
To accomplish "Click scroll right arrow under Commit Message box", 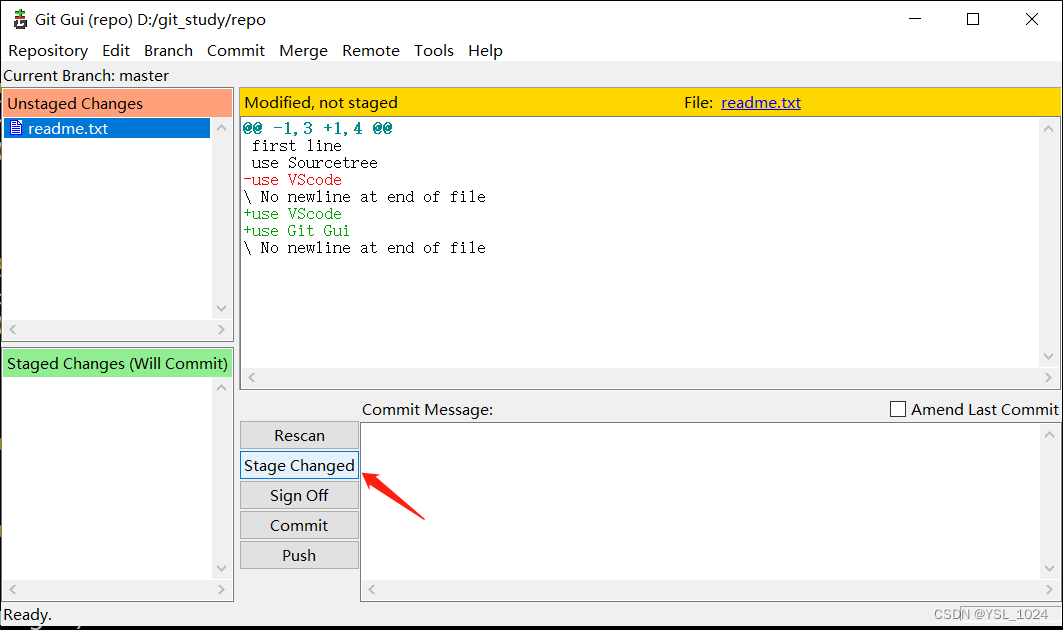I will click(x=1049, y=589).
